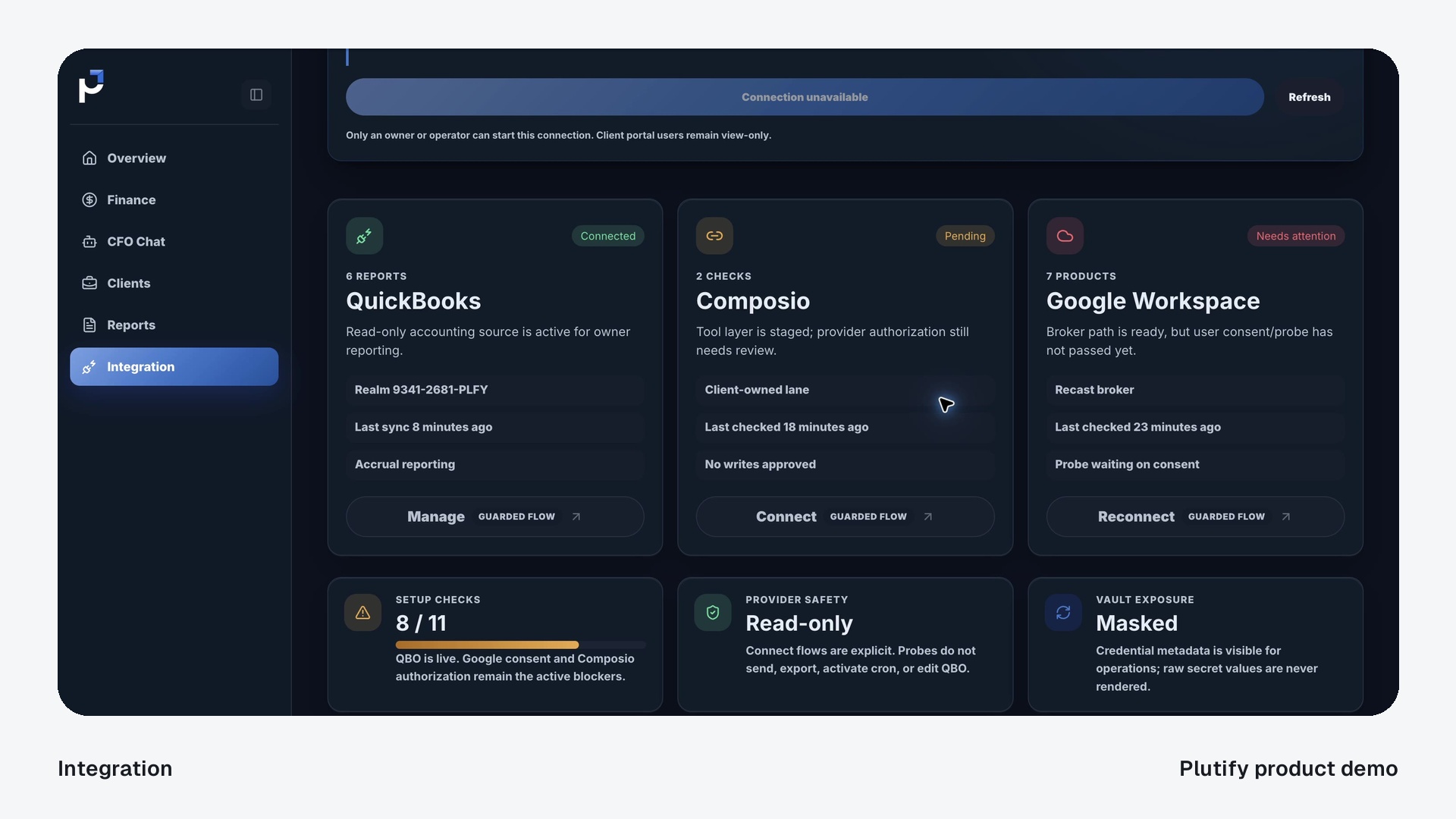Click the 6 REPORTS label
This screenshot has height=819, width=1456.
click(376, 276)
